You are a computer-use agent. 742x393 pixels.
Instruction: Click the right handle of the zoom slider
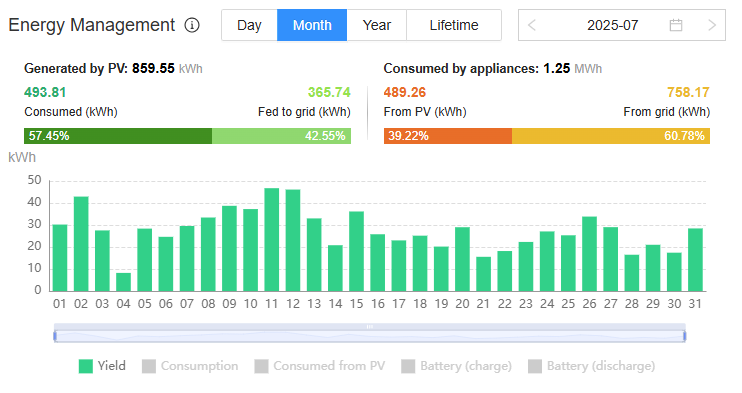684,336
